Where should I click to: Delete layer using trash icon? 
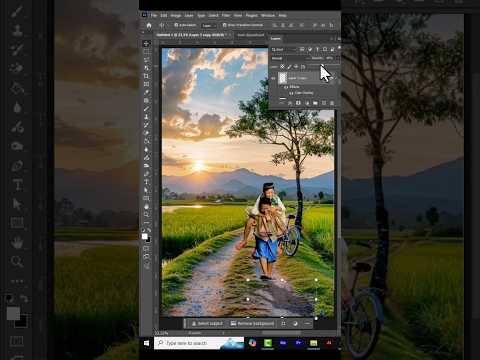[x=332, y=103]
